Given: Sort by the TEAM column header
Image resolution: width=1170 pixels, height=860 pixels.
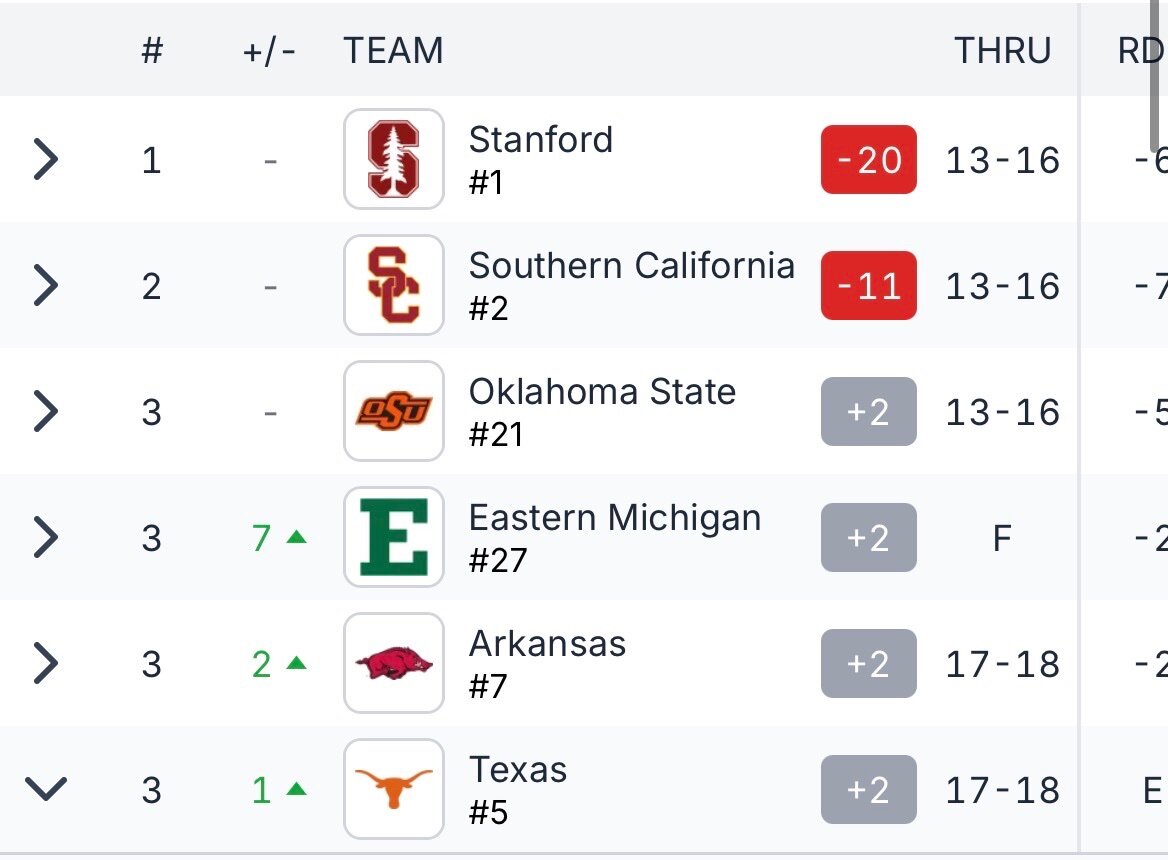Looking at the screenshot, I should (393, 51).
